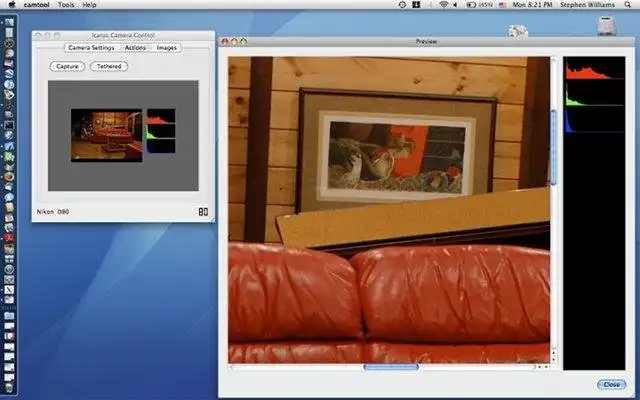Open the US flag input menu

[x=502, y=5]
